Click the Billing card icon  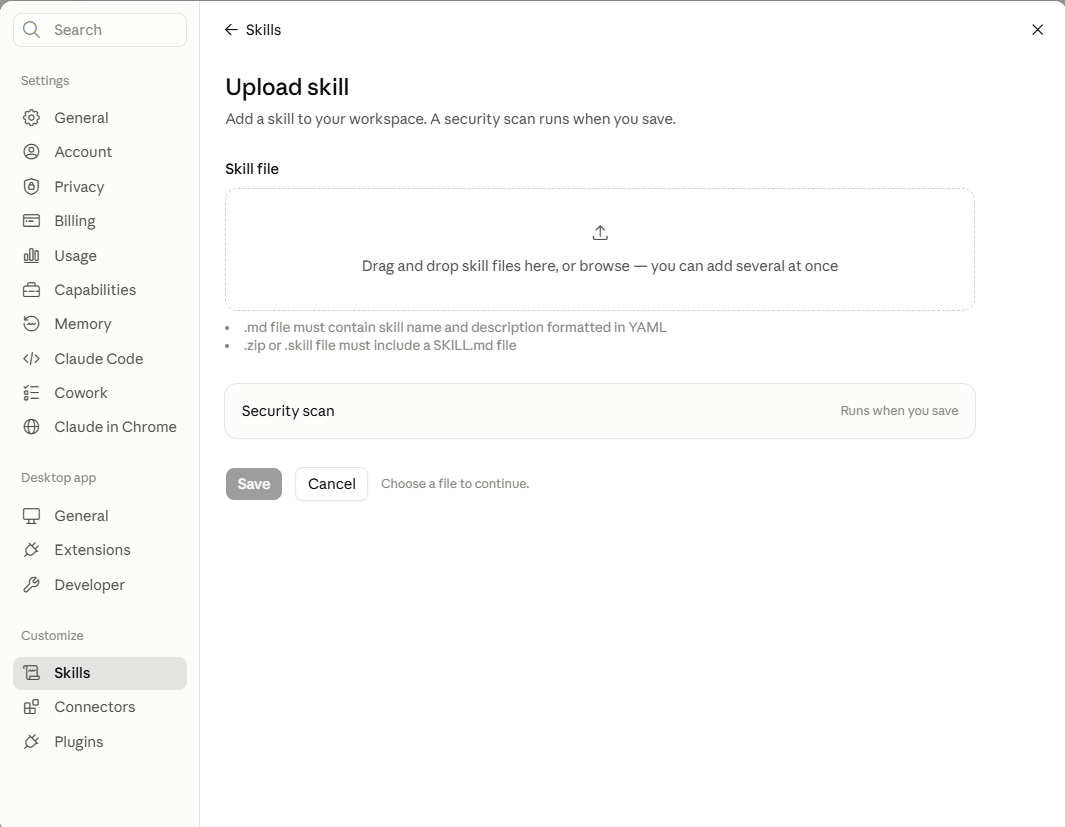click(x=31, y=221)
